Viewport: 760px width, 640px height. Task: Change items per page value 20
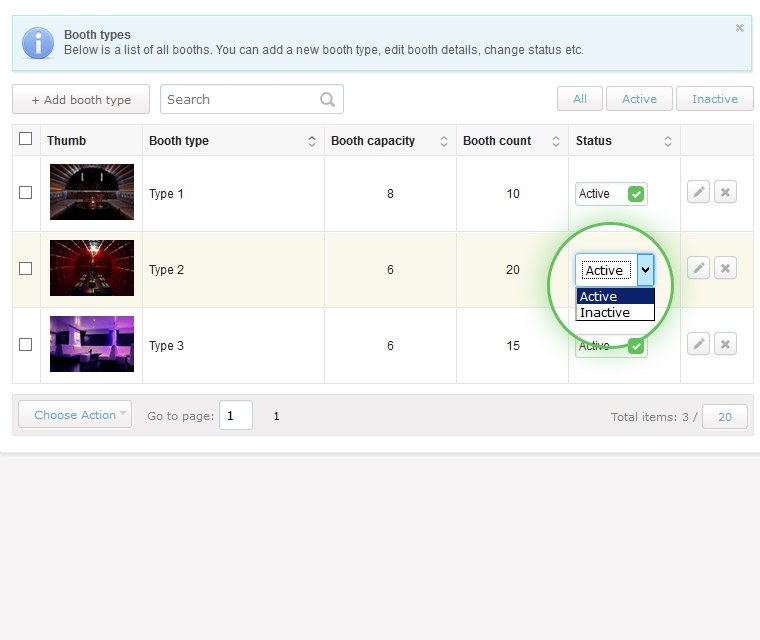[x=725, y=417]
